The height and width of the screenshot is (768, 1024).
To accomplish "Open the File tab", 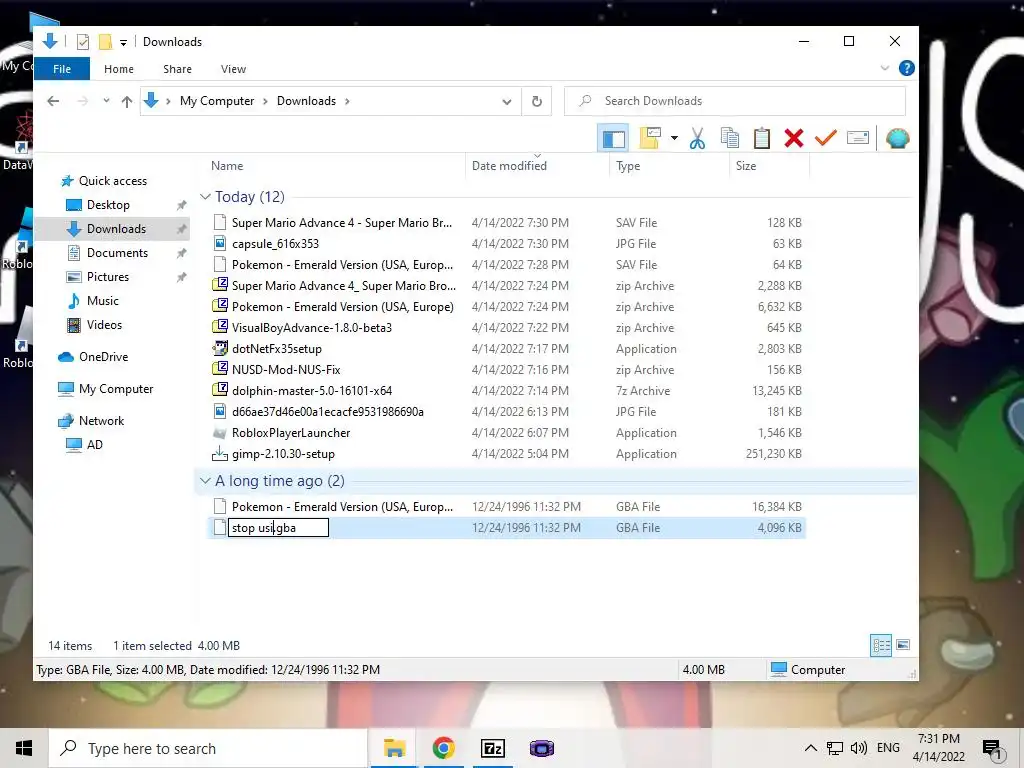I will click(x=62, y=69).
